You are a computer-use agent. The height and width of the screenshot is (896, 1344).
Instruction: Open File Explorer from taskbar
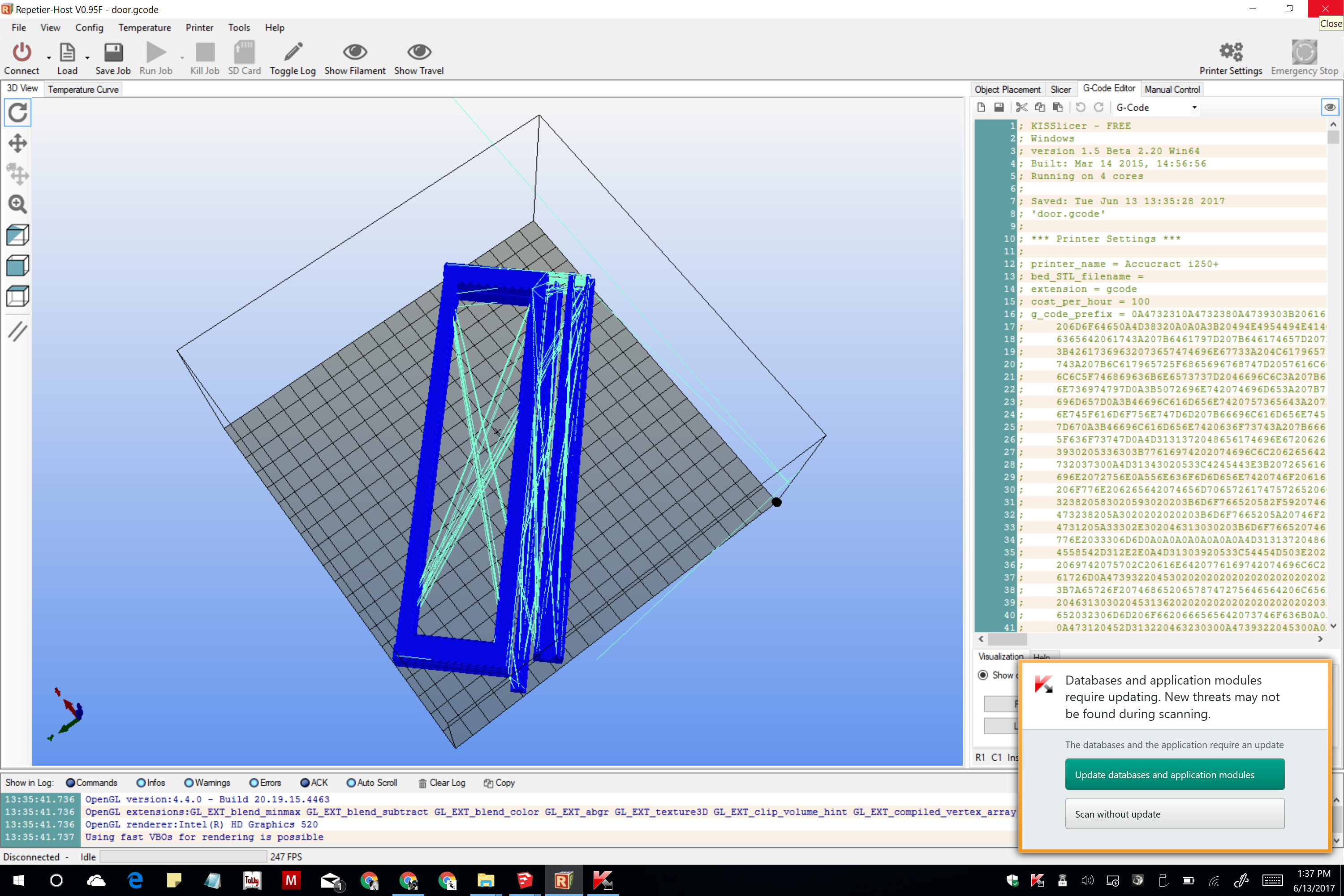click(486, 881)
